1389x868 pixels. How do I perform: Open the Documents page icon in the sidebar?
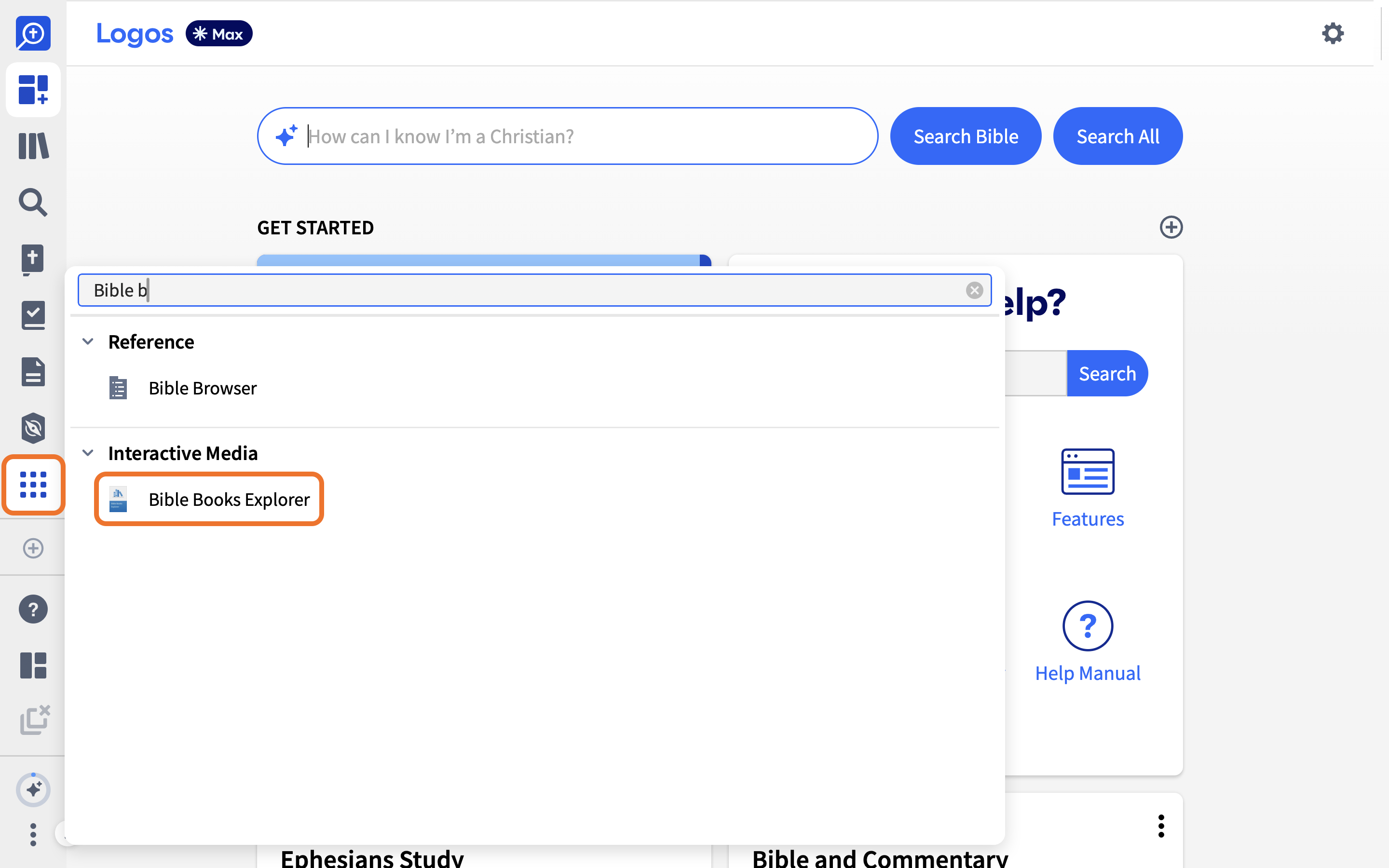(33, 371)
